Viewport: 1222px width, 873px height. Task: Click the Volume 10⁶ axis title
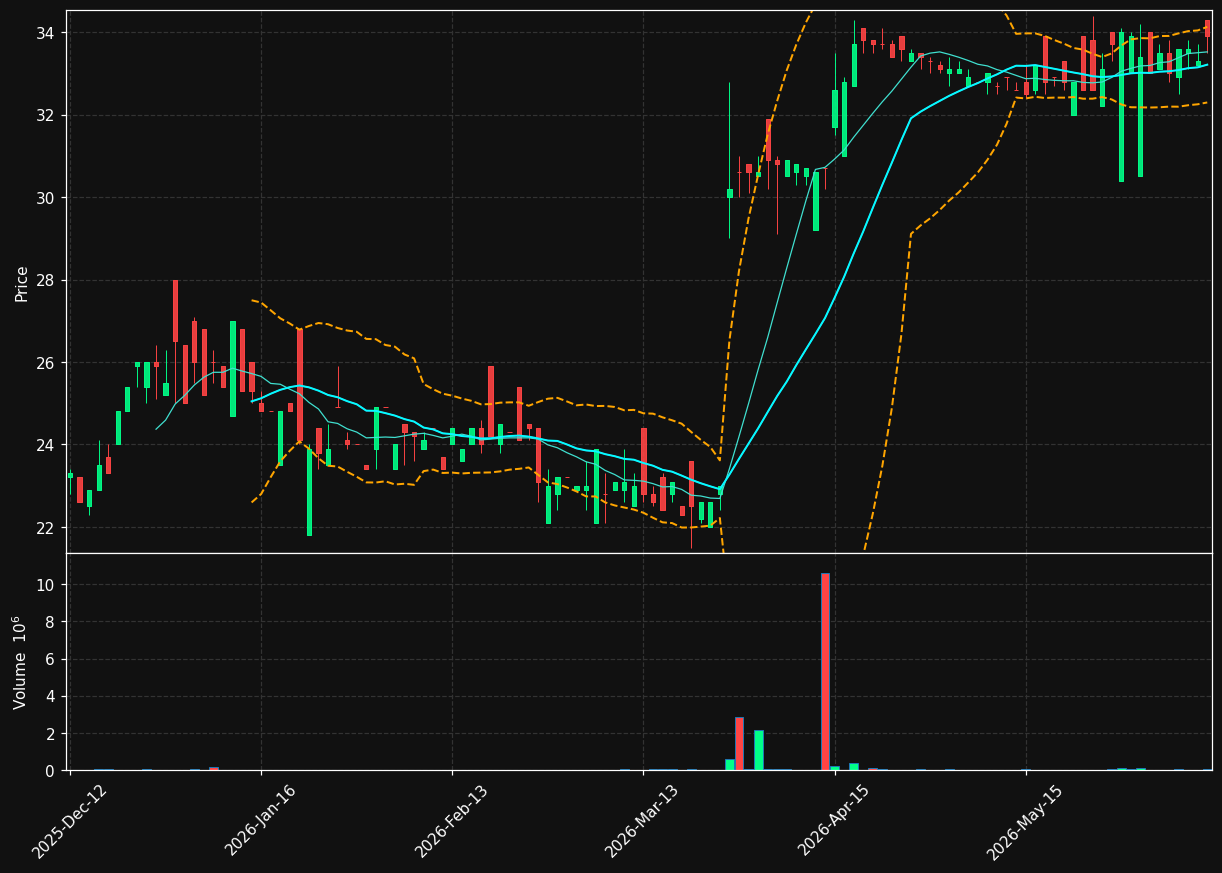pyautogui.click(x=20, y=662)
